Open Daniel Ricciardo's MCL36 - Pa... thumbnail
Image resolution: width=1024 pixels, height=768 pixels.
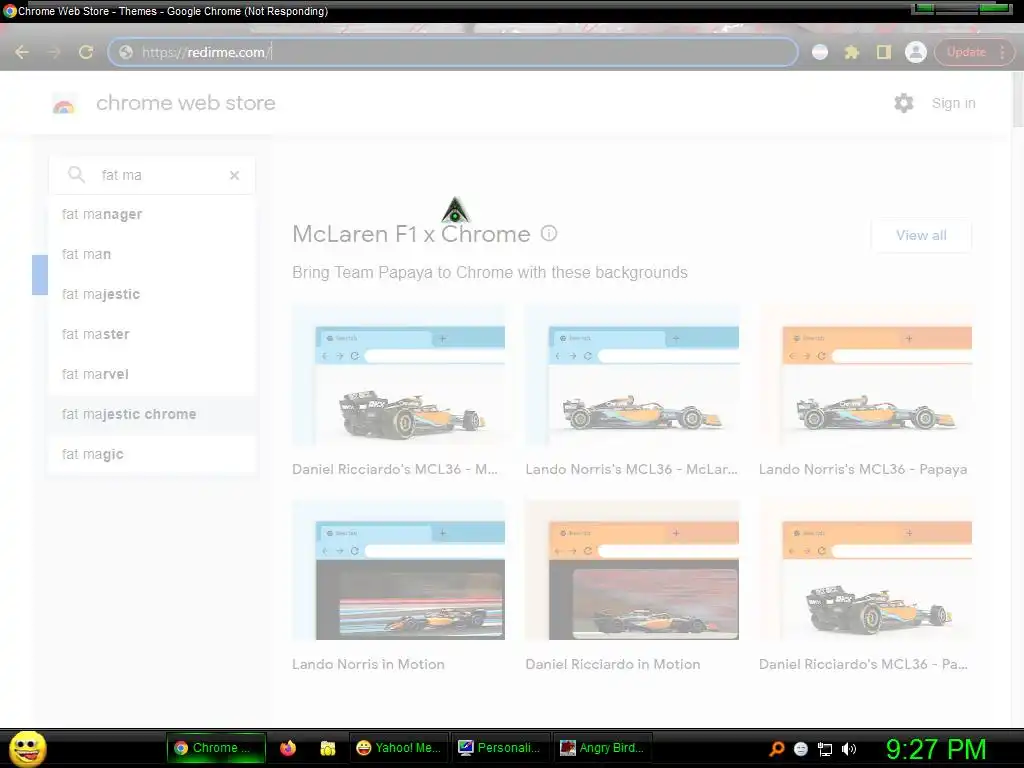[865, 571]
